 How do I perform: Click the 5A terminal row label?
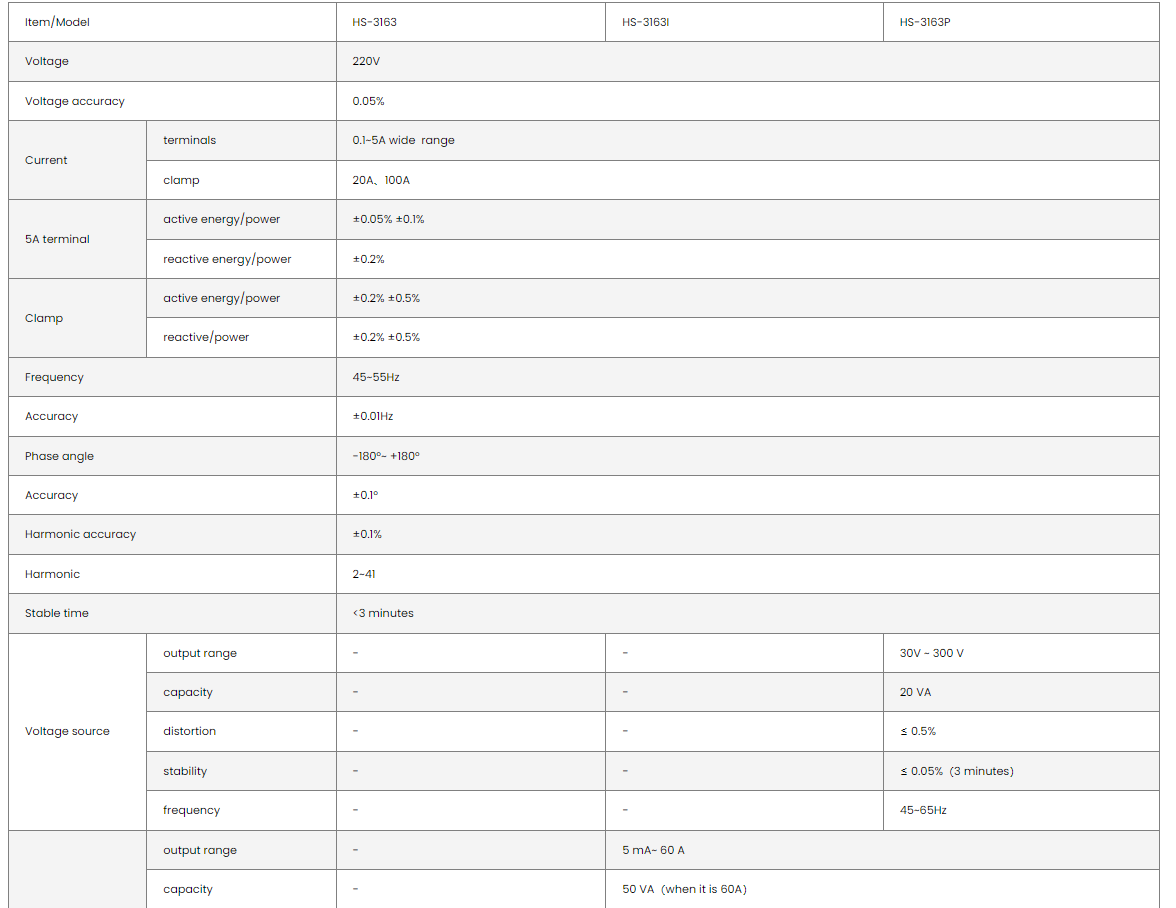(x=57, y=239)
